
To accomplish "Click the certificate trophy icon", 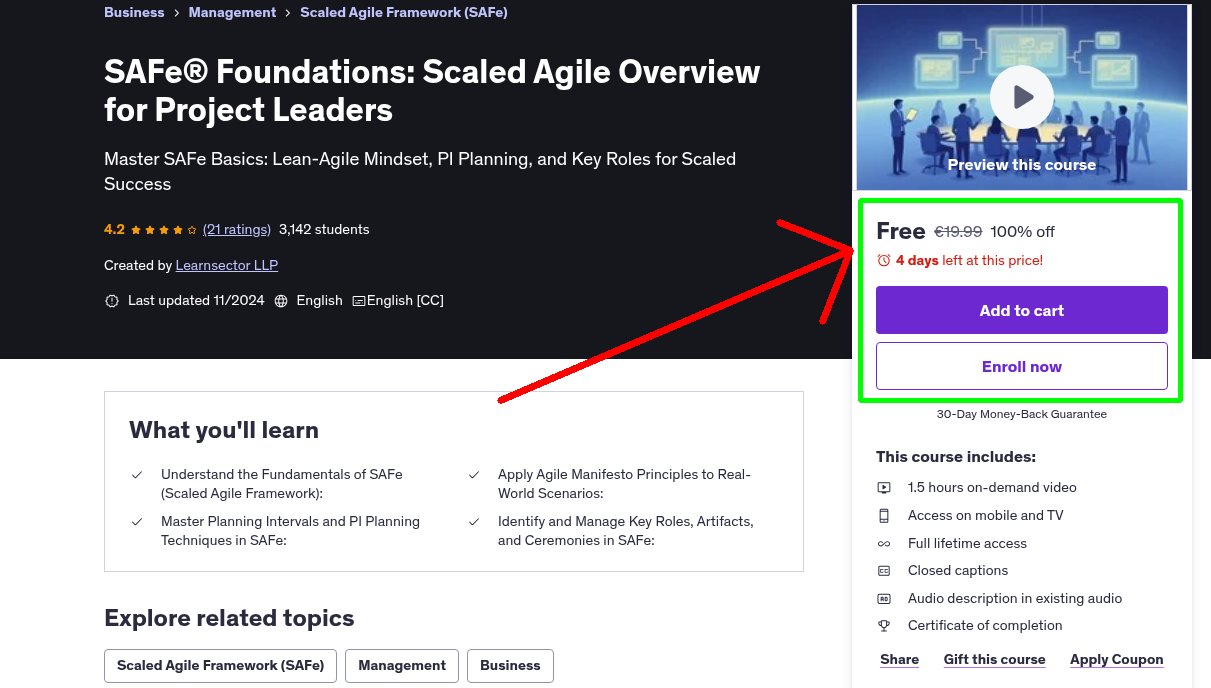I will point(884,626).
